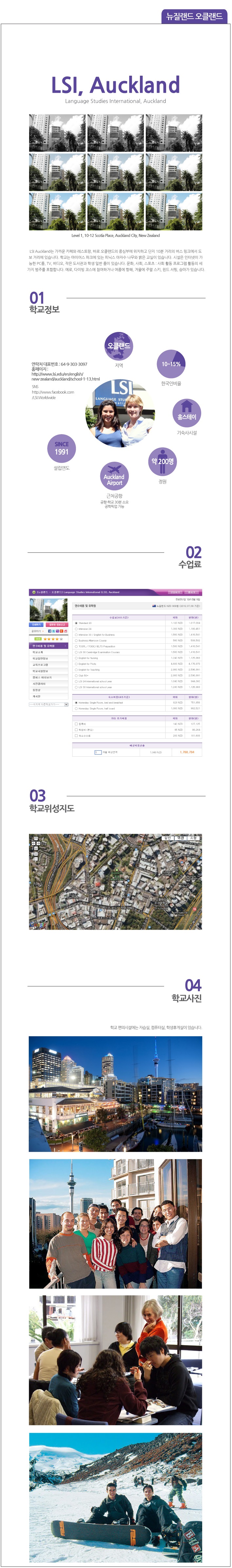Select Business Afternoon Course radio
The image size is (232, 1568).
[x=76, y=640]
